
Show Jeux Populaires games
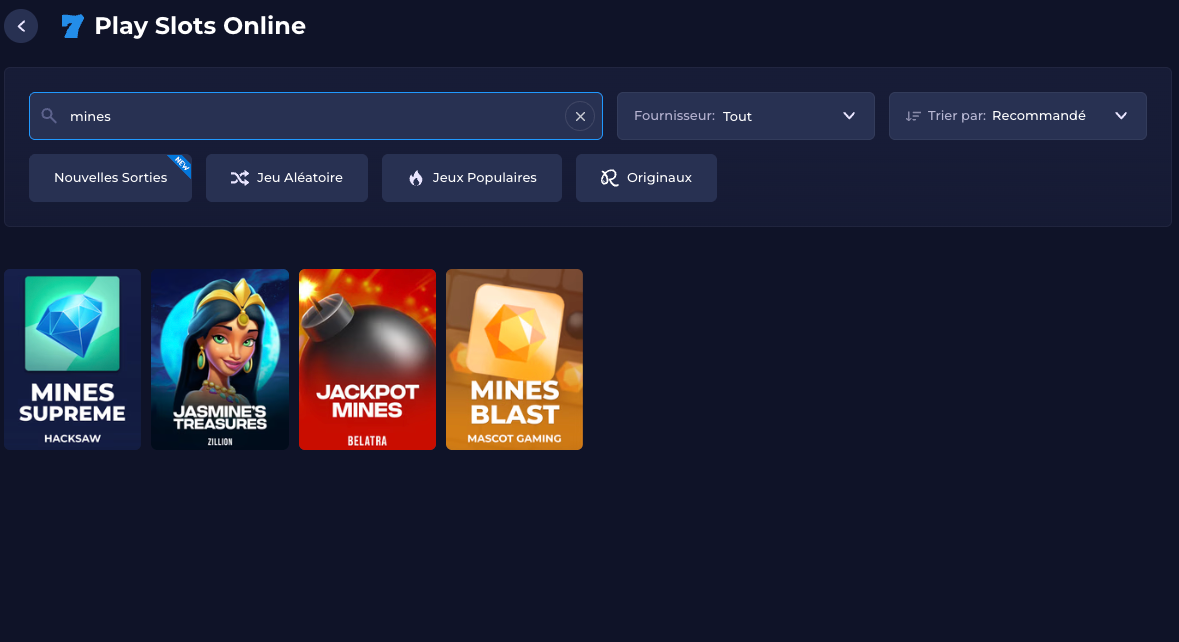(471, 178)
